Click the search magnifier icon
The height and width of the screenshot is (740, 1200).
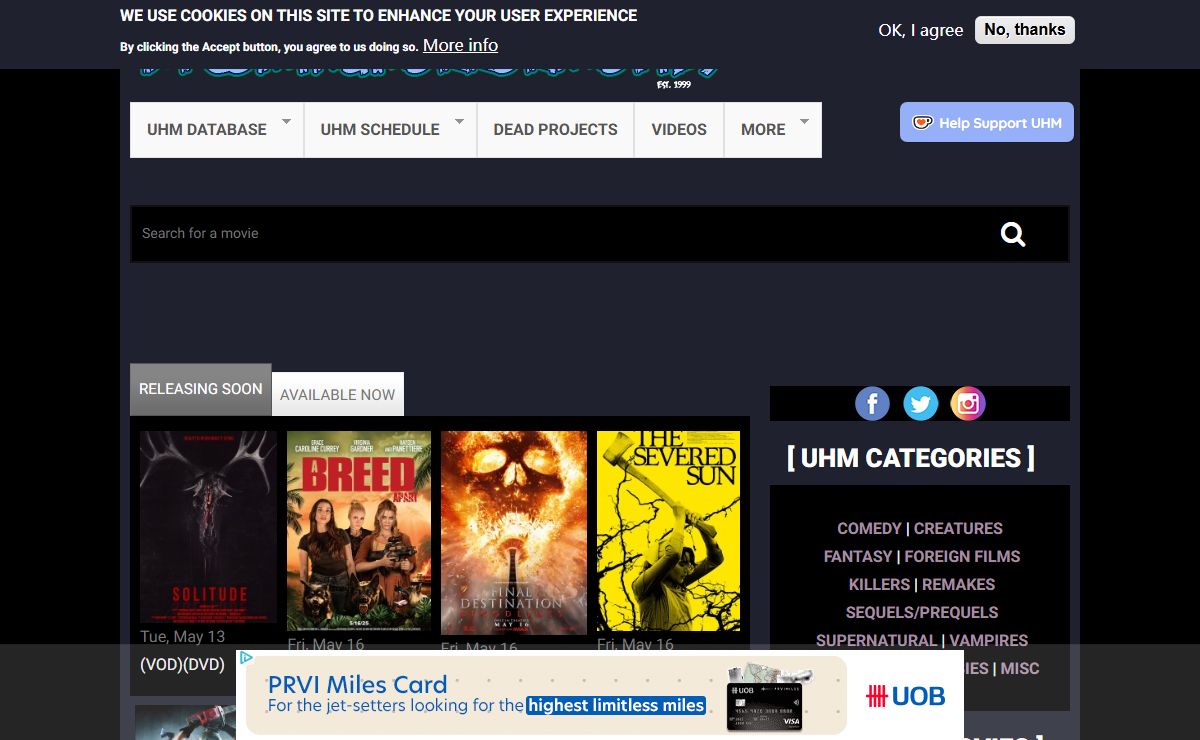coord(1013,234)
